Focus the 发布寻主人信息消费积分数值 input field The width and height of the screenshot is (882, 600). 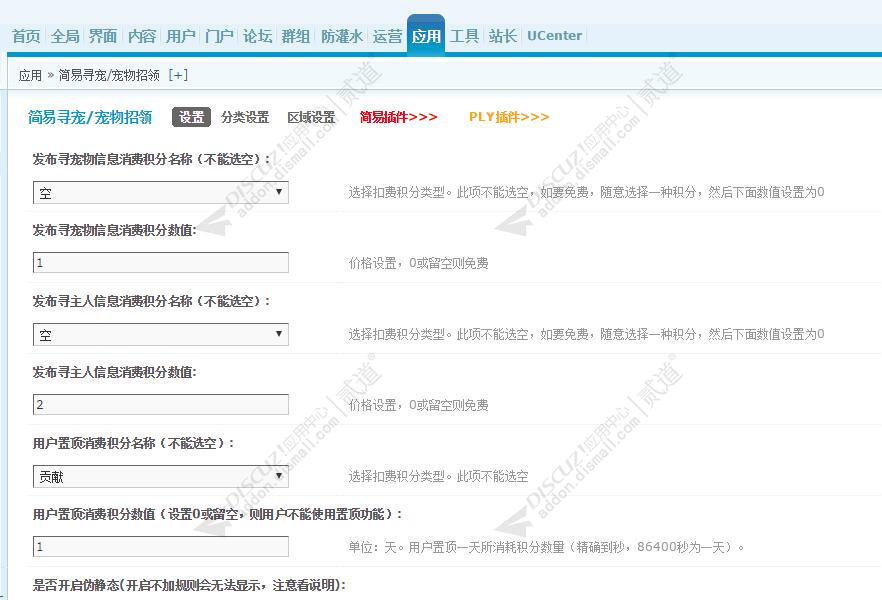click(161, 404)
